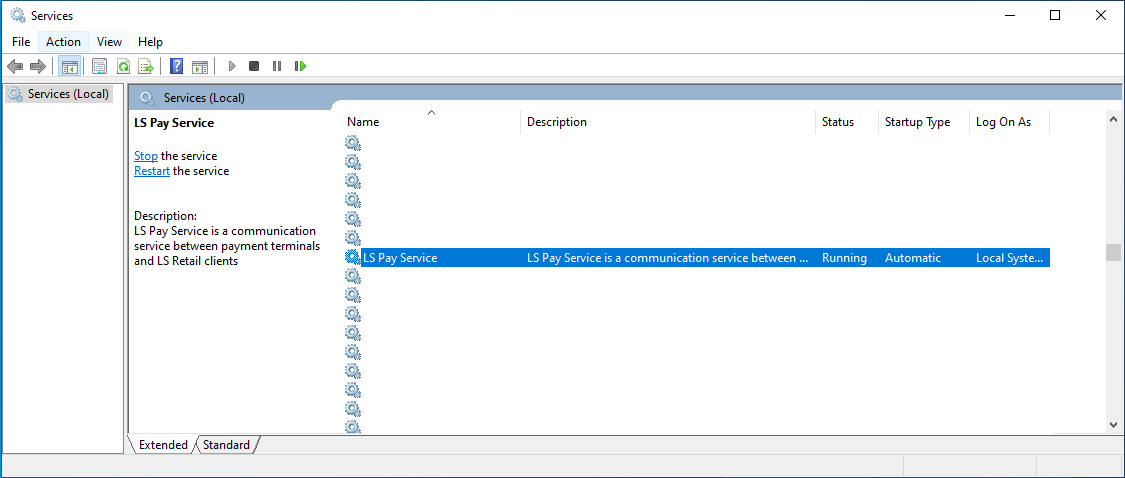This screenshot has height=478, width=1125.
Task: Click the Back arrow in toolbar
Action: click(x=14, y=67)
